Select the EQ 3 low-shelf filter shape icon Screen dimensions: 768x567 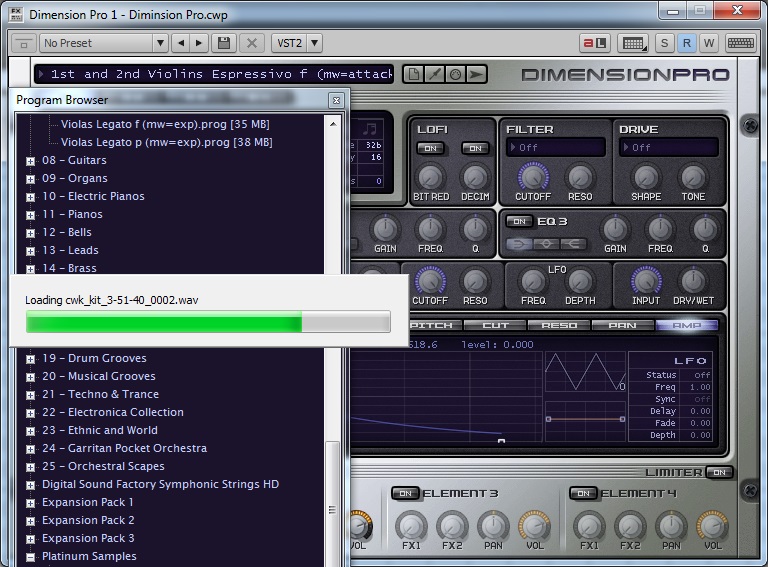pyautogui.click(x=519, y=243)
